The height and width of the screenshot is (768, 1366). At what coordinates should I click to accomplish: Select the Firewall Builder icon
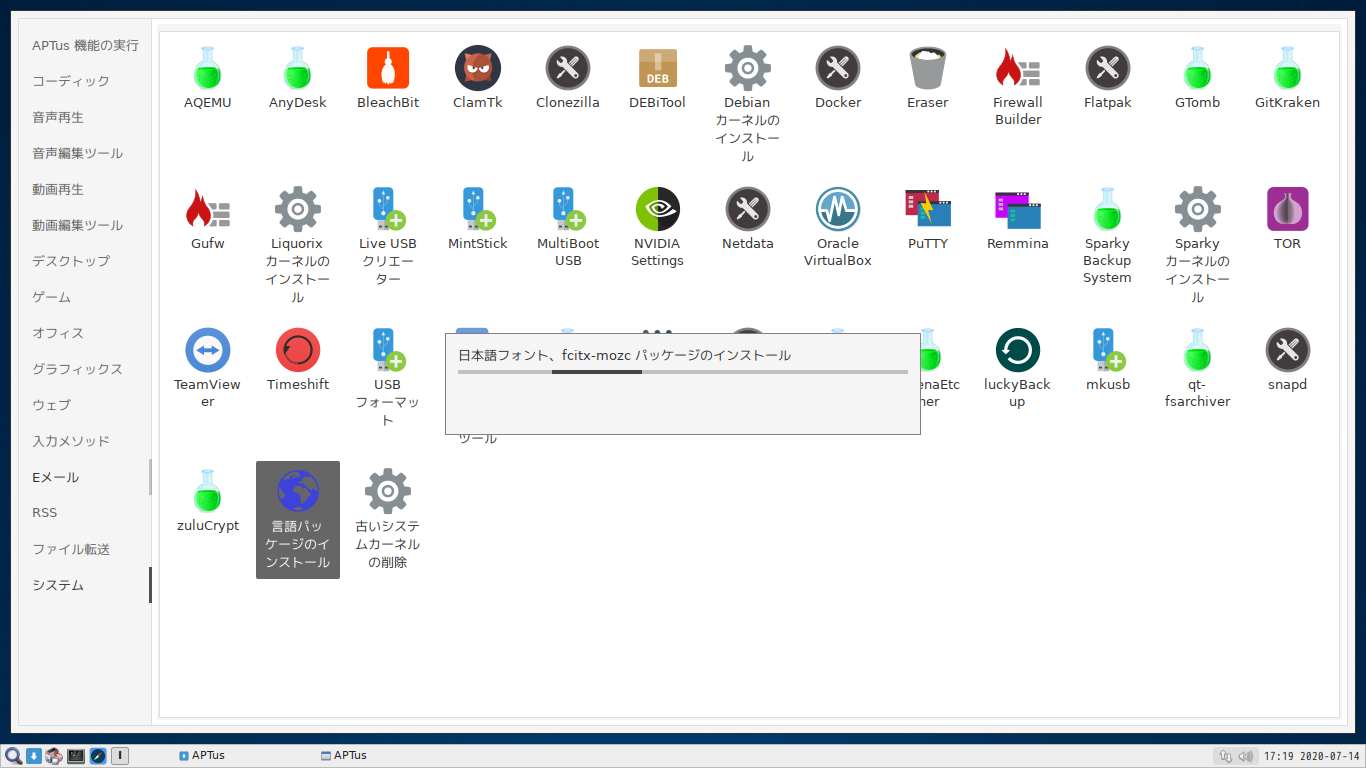coord(1018,68)
